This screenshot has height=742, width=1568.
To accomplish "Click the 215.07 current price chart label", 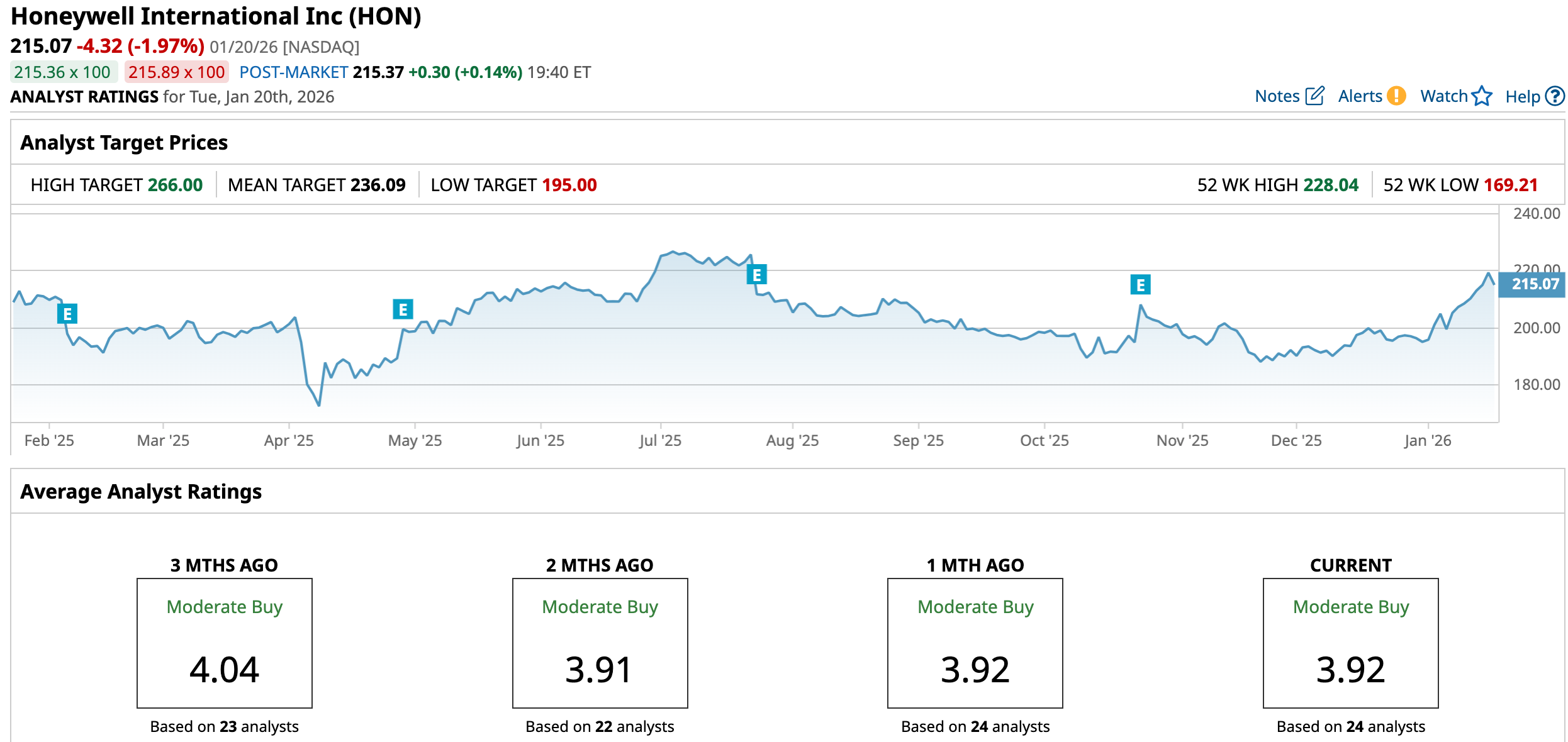I will tap(1534, 284).
